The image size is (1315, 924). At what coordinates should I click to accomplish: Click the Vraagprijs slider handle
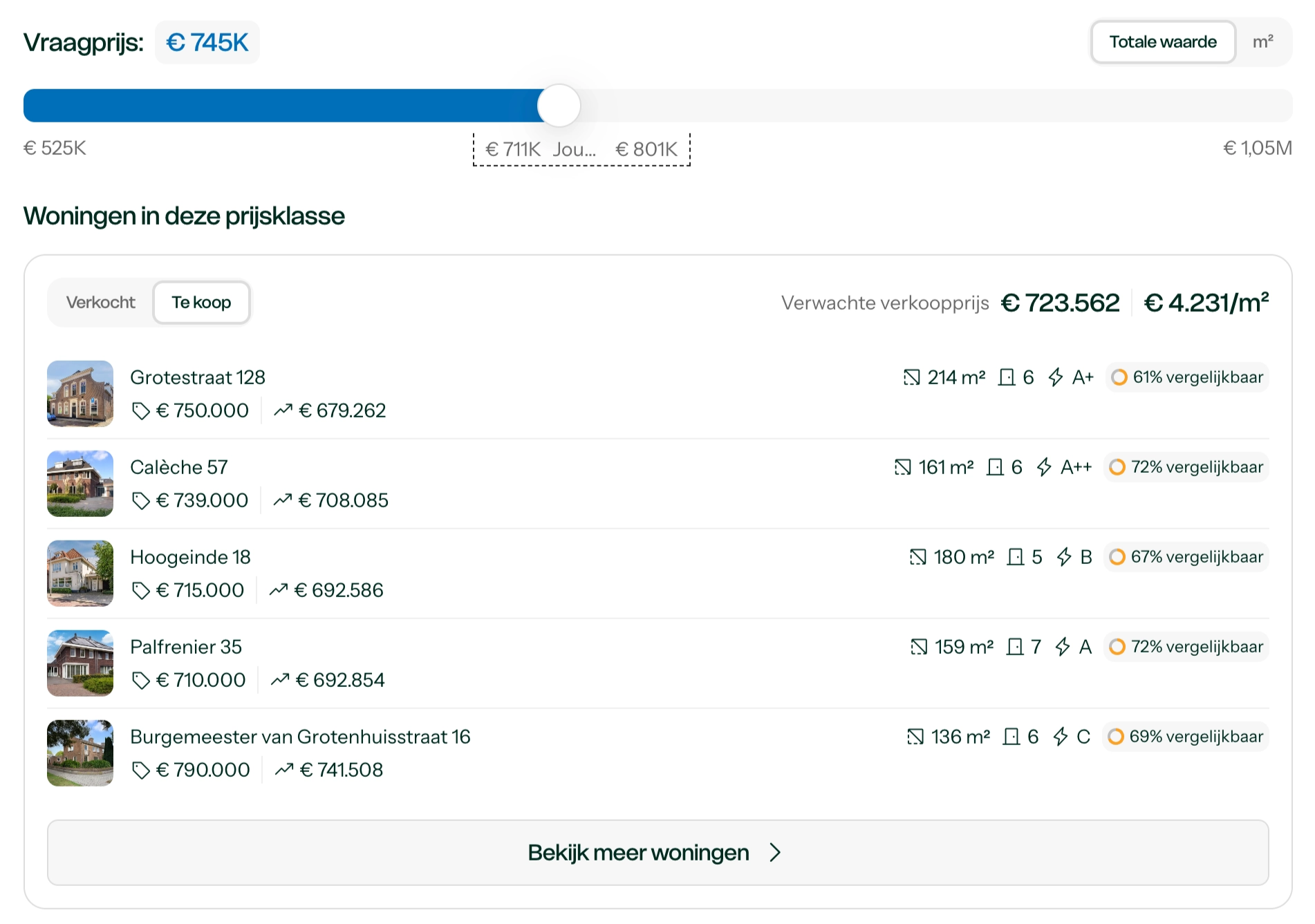point(559,106)
